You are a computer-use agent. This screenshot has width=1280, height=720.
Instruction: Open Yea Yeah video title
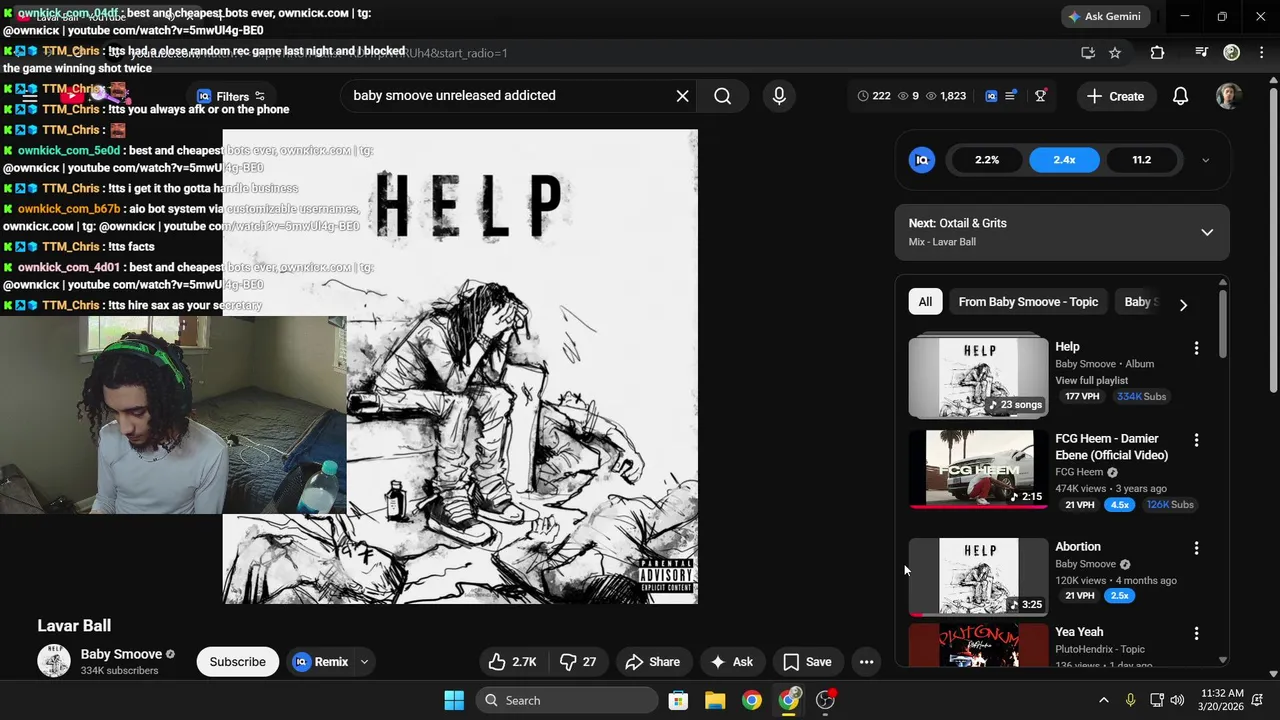click(x=1079, y=632)
